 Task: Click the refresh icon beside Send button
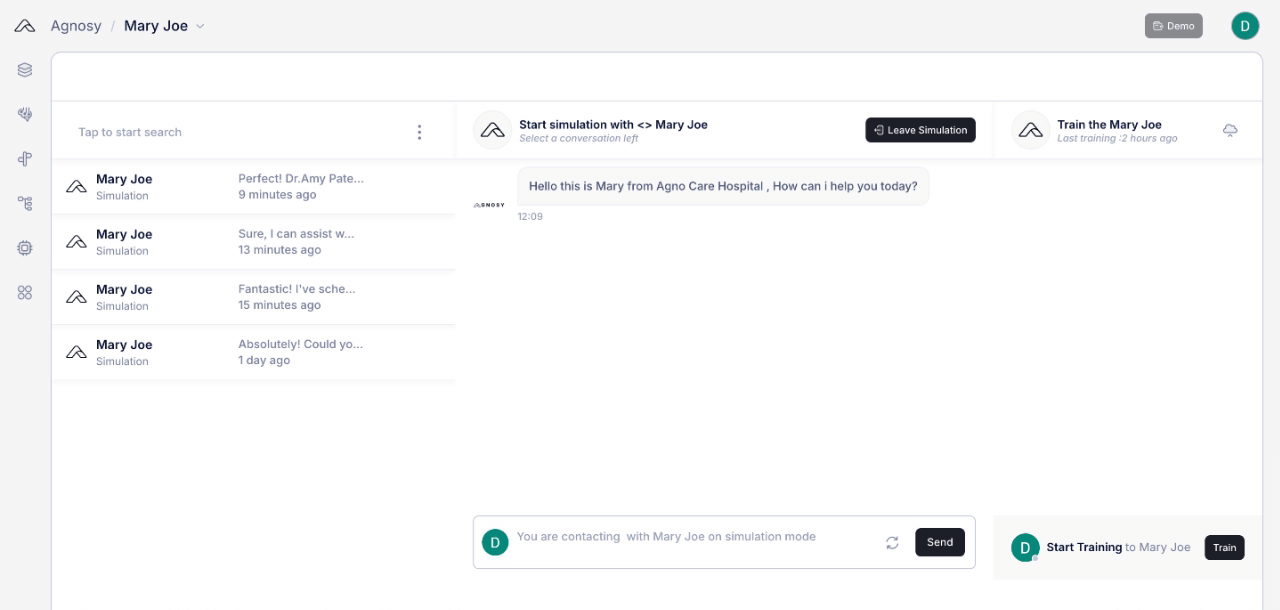point(892,543)
